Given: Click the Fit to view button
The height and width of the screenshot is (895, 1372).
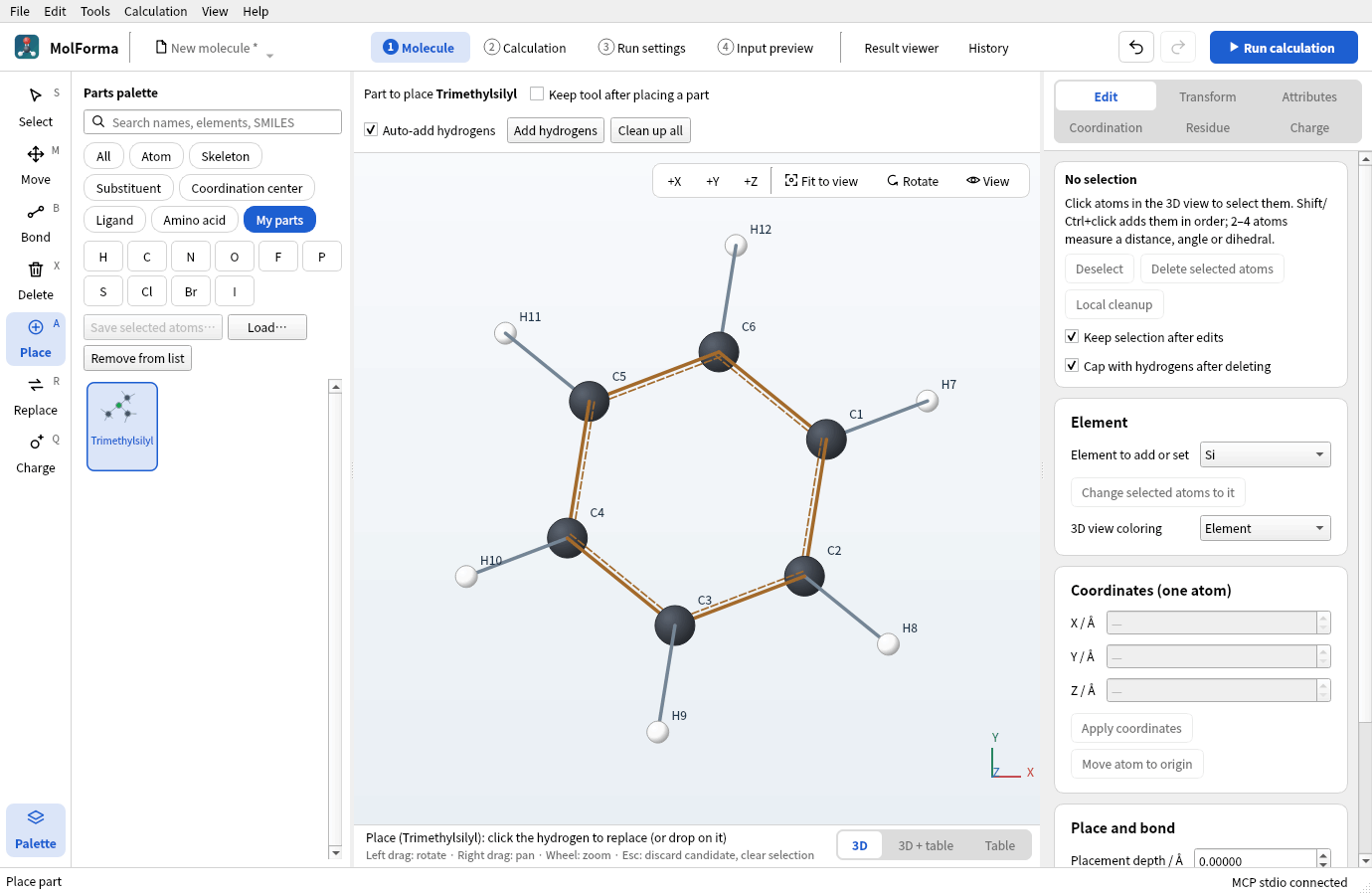Looking at the screenshot, I should tap(821, 181).
